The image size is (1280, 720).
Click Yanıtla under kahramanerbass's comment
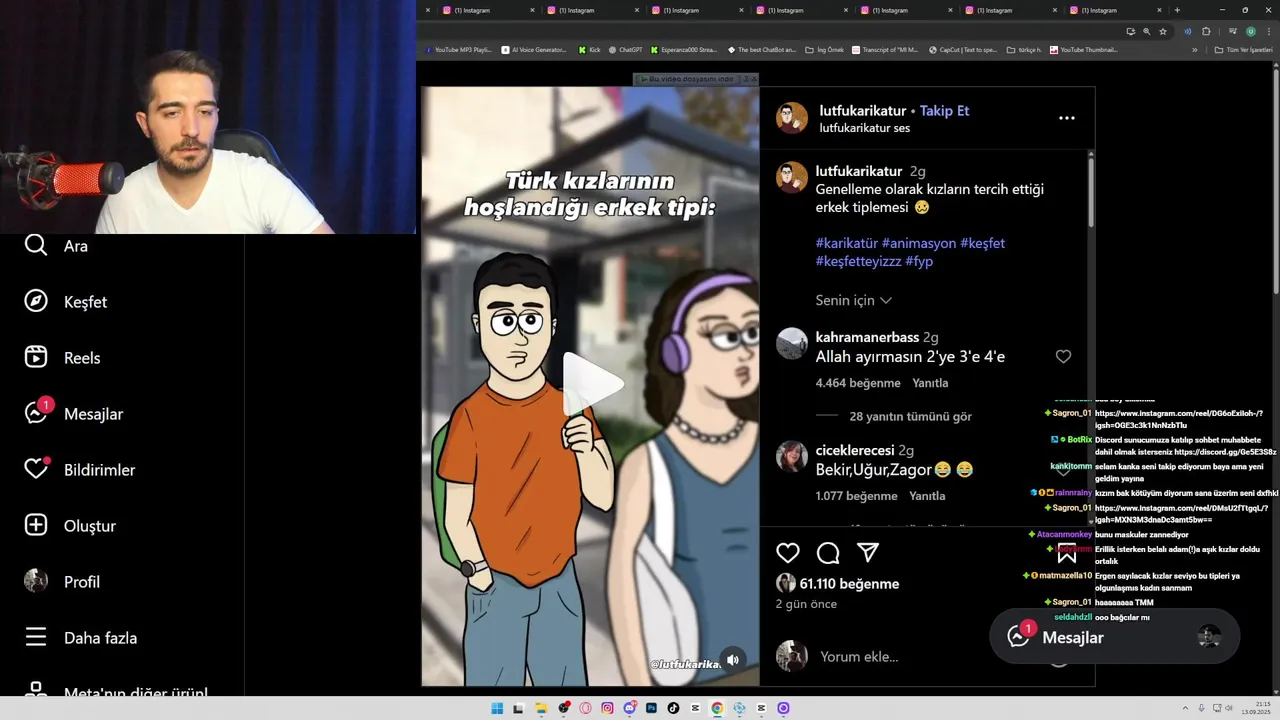pos(930,383)
